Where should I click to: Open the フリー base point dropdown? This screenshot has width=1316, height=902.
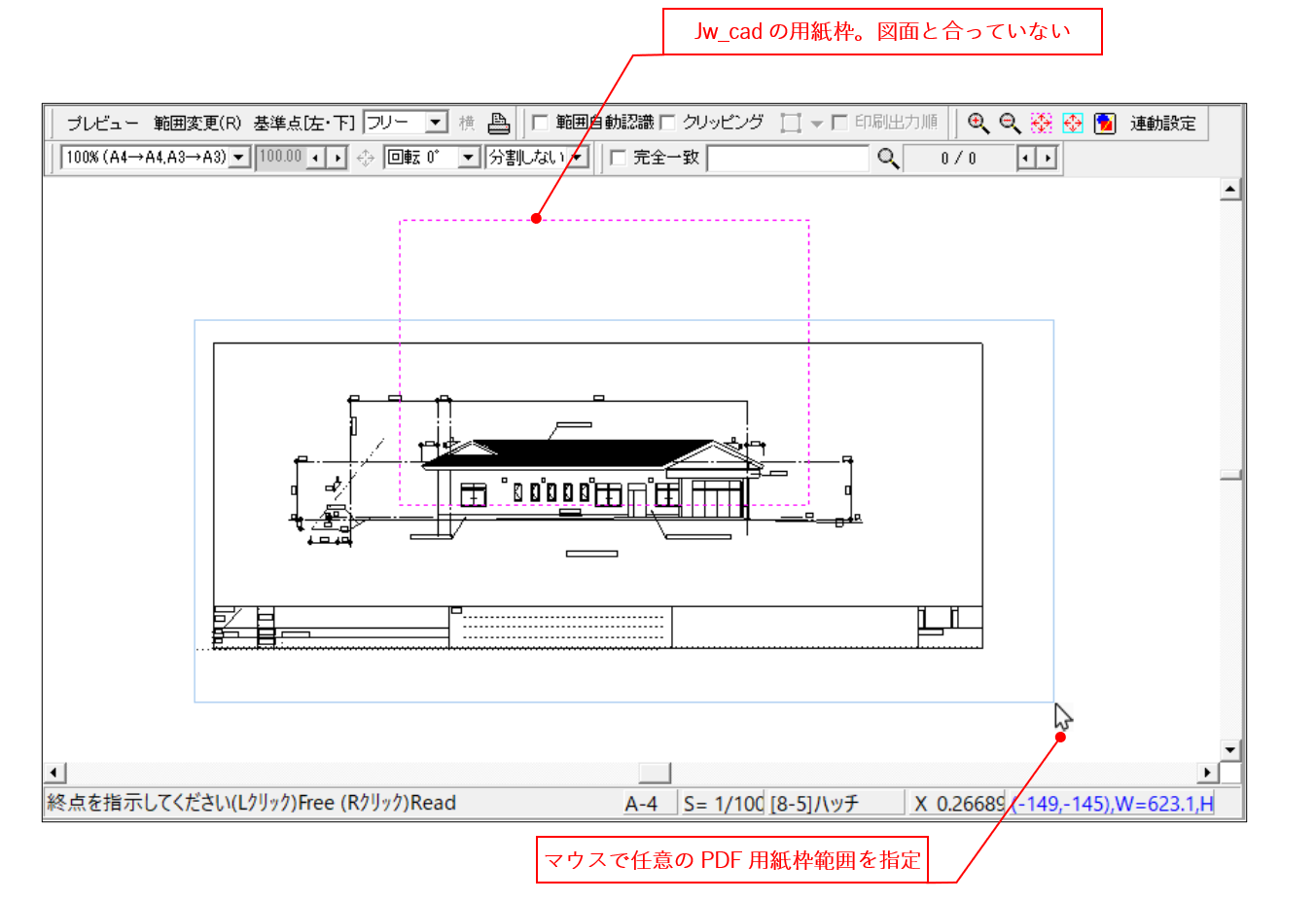[x=437, y=123]
